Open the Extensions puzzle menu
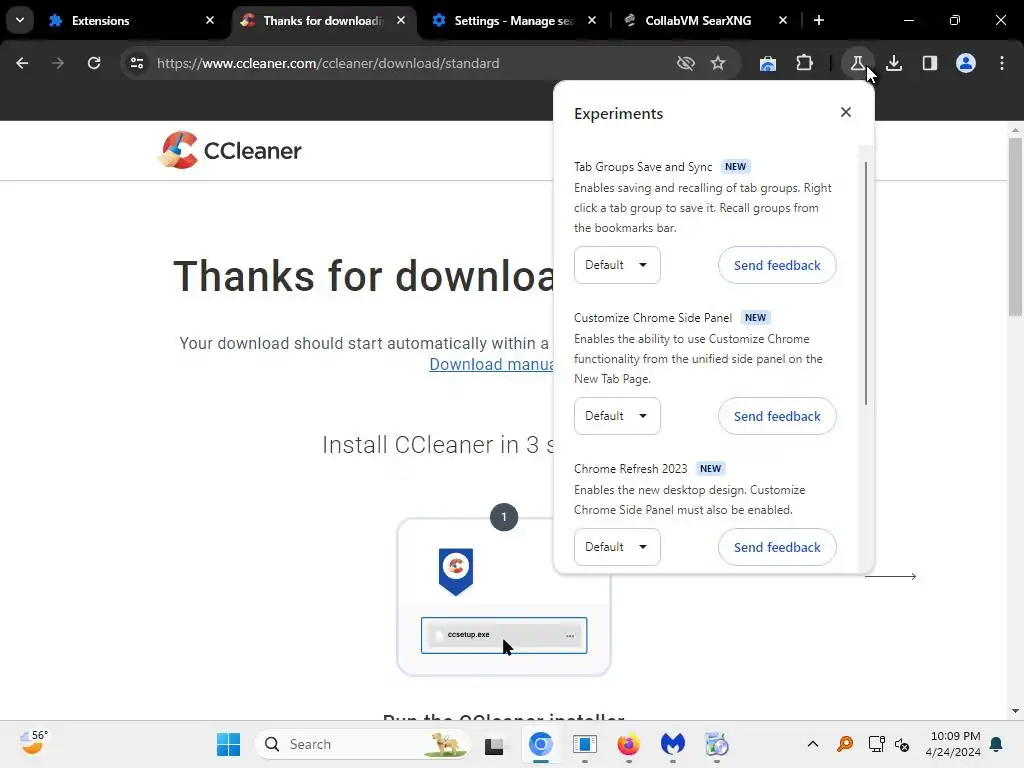 [805, 63]
